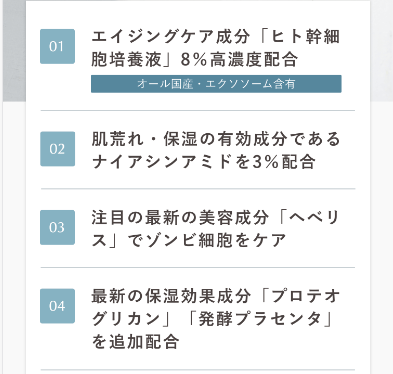This screenshot has width=393, height=374.
Task: Click the gray image area behind the card
Action: (x=14, y=50)
